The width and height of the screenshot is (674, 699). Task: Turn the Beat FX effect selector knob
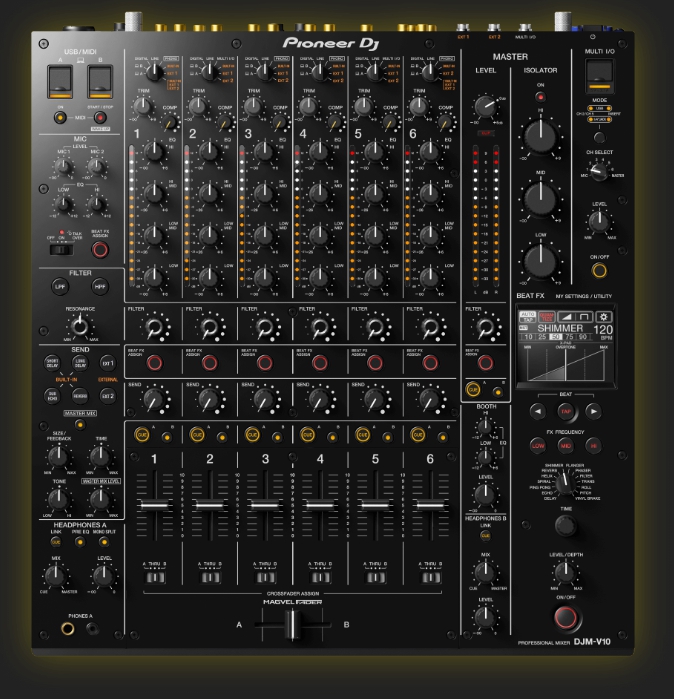click(x=566, y=484)
